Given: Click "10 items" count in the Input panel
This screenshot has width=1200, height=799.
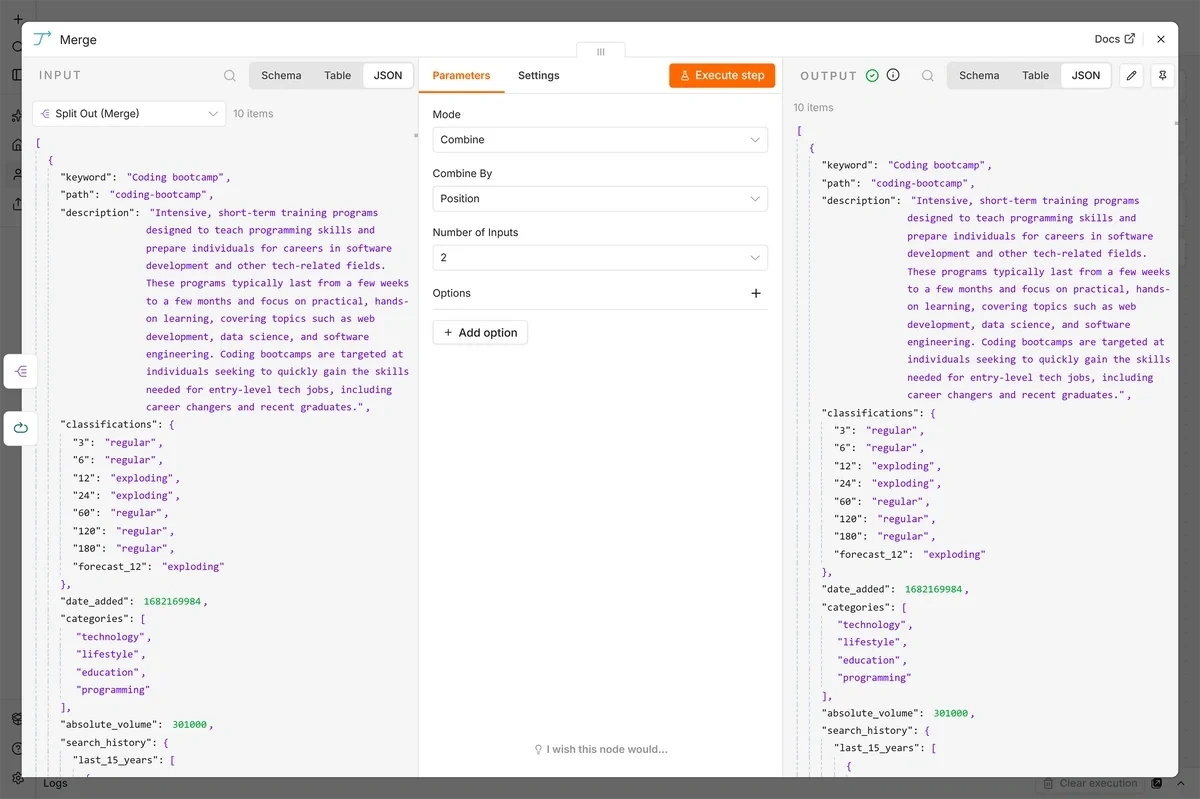Looking at the screenshot, I should [x=253, y=114].
